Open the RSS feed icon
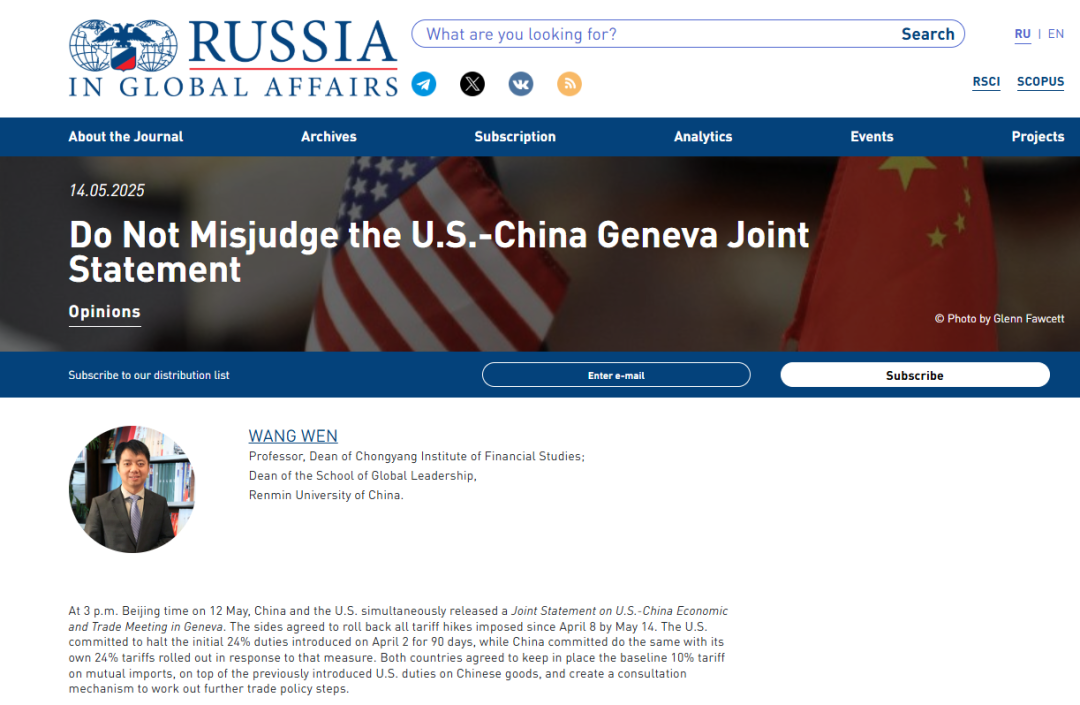The height and width of the screenshot is (705, 1080). [569, 84]
